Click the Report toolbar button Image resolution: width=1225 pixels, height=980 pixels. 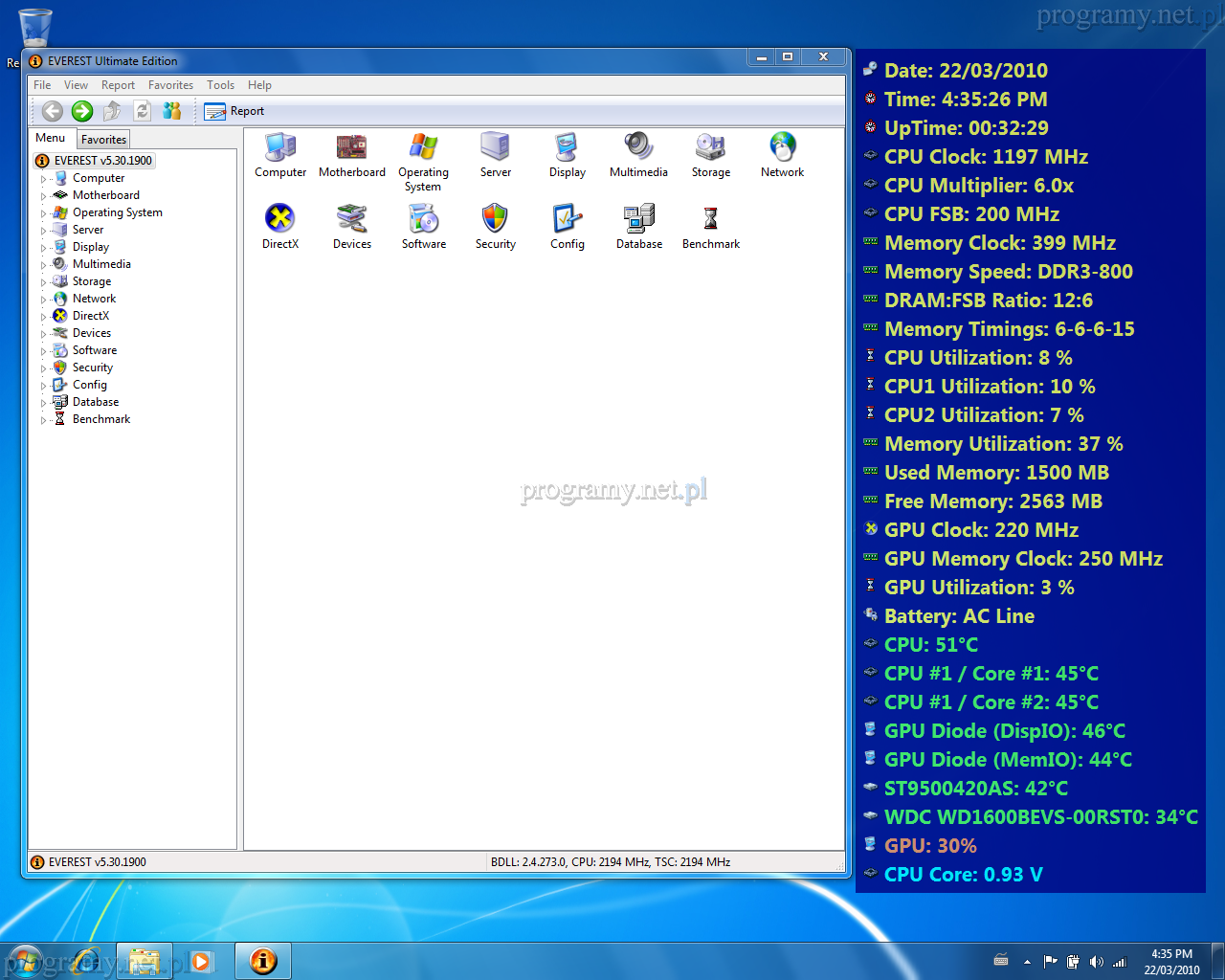[235, 111]
